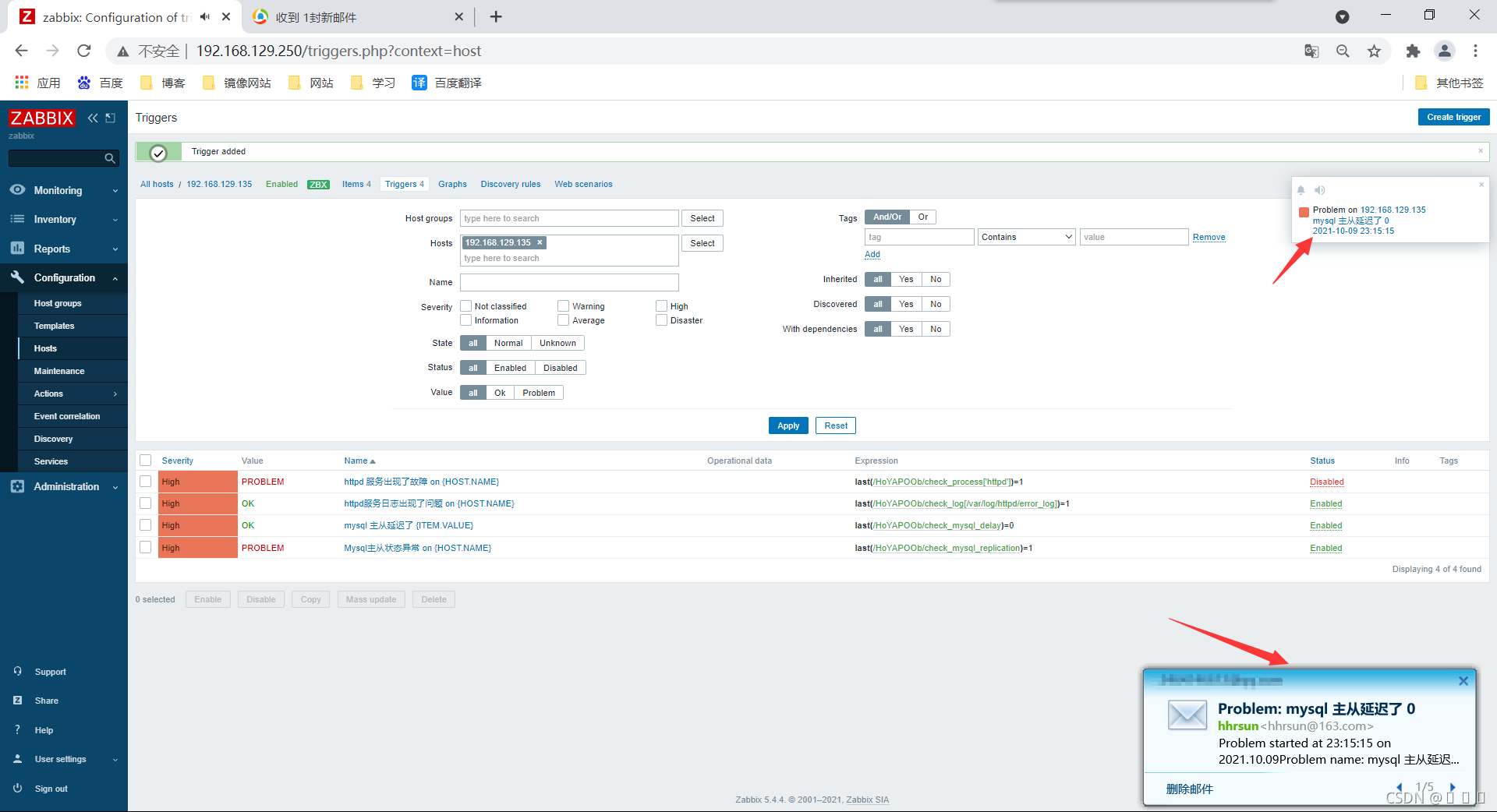Check the Warning severity box
1497x812 pixels.
[x=563, y=306]
